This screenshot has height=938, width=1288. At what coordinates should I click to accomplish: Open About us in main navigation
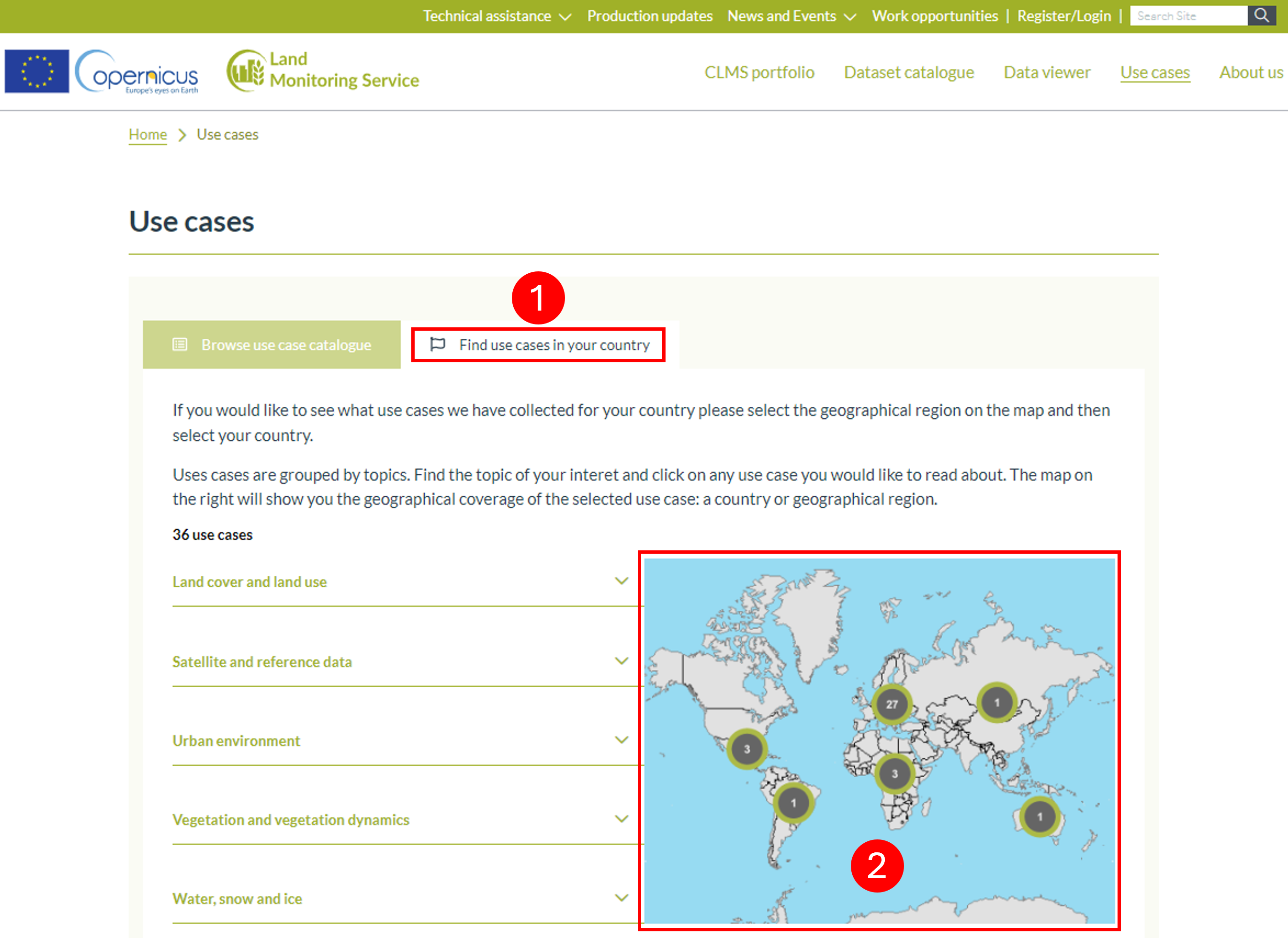pyautogui.click(x=1251, y=72)
